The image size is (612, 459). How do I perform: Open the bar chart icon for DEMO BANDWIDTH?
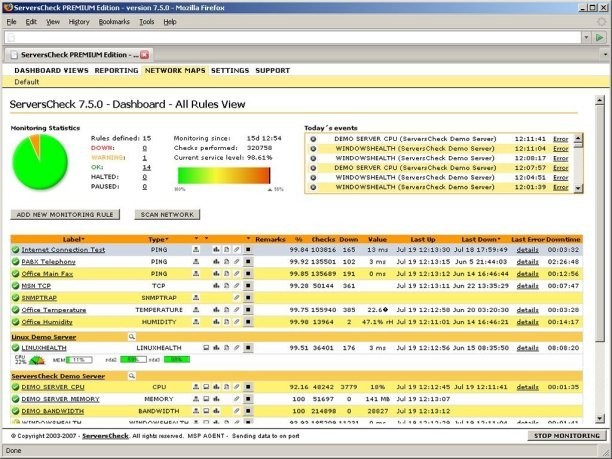(216, 411)
